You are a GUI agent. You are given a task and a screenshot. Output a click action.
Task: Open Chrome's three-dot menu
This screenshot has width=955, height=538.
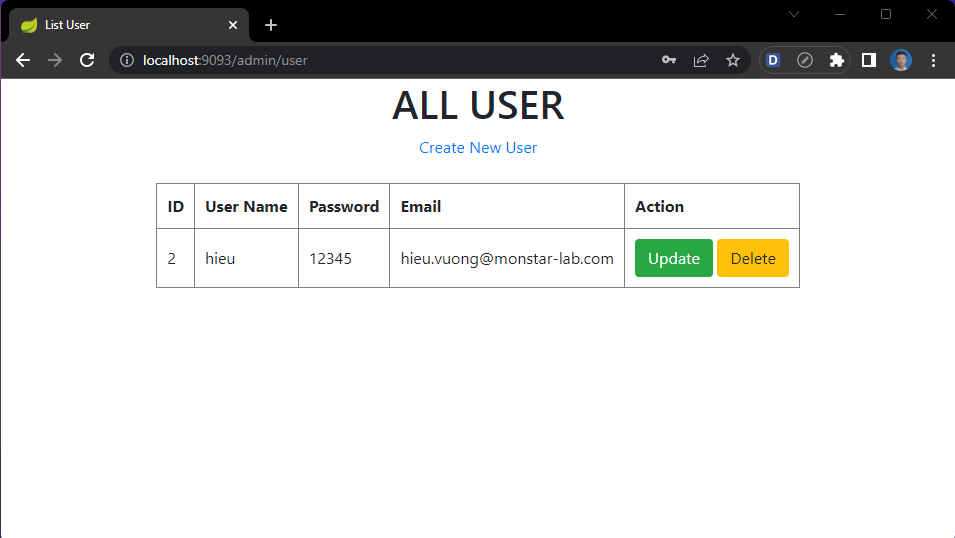pyautogui.click(x=933, y=60)
